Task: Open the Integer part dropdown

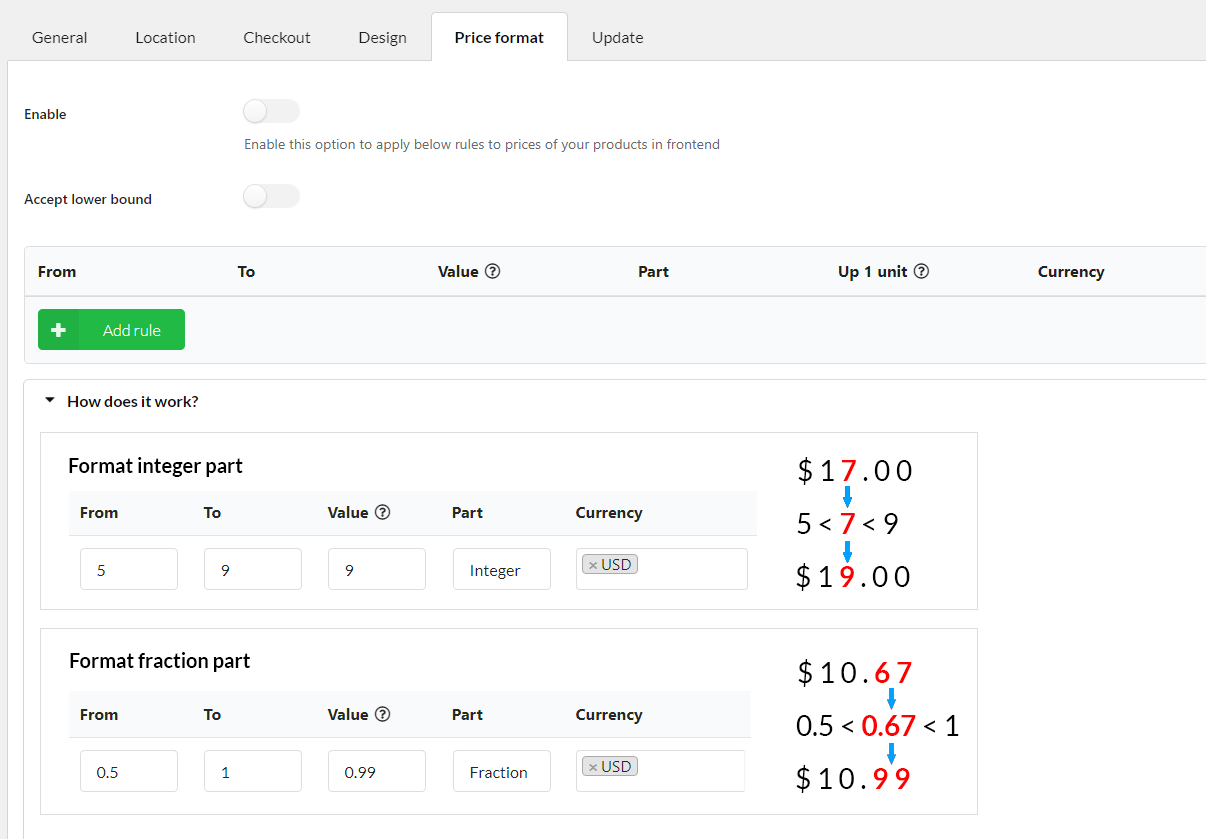Action: (x=501, y=570)
